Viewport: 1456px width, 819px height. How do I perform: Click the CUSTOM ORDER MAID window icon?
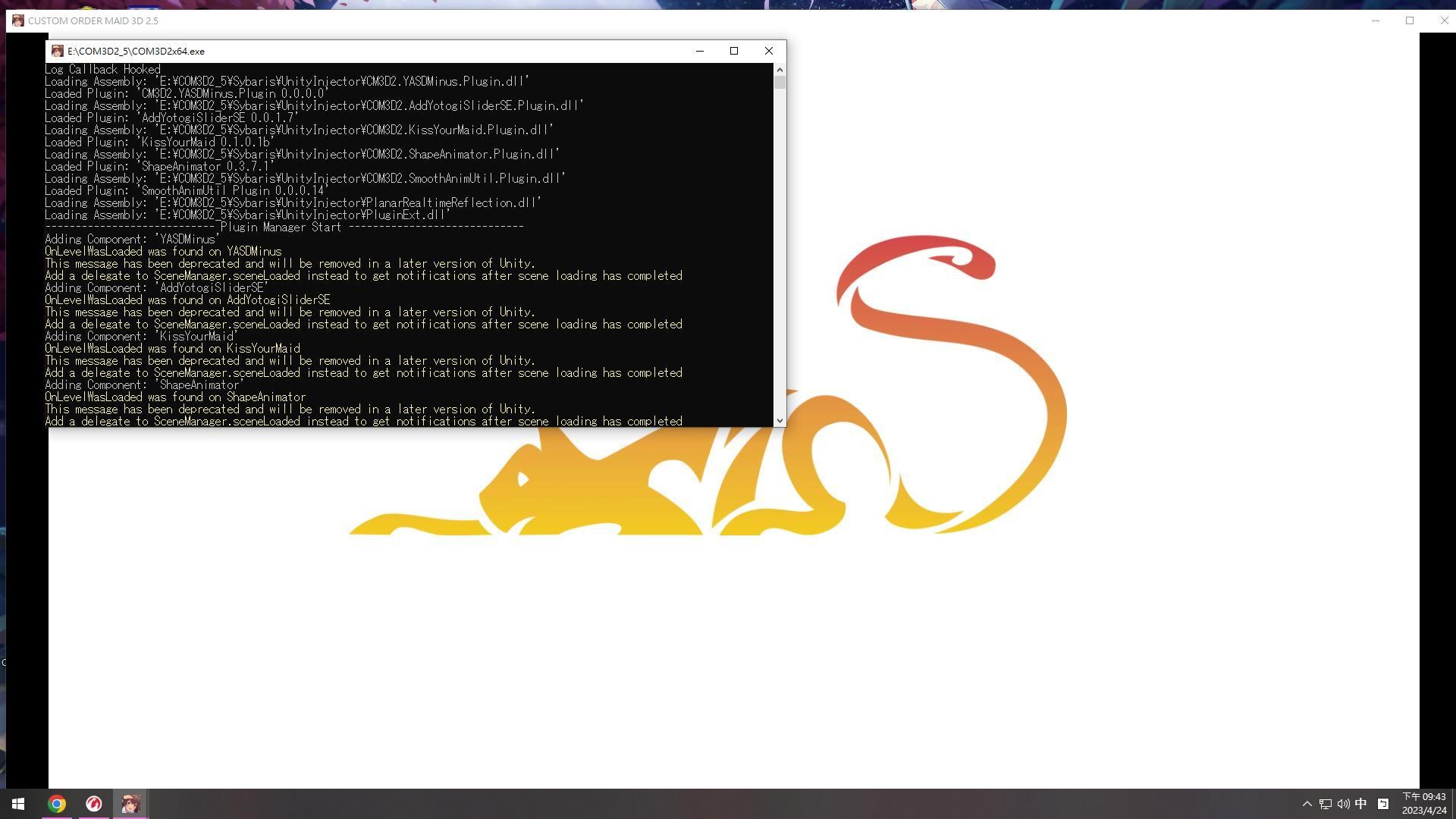[17, 20]
